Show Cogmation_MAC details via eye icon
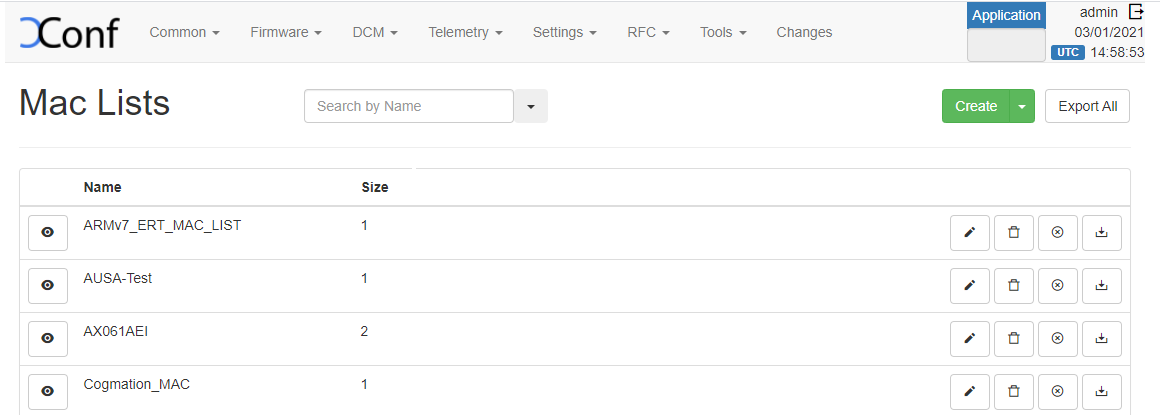The width and height of the screenshot is (1160, 415). (x=47, y=391)
